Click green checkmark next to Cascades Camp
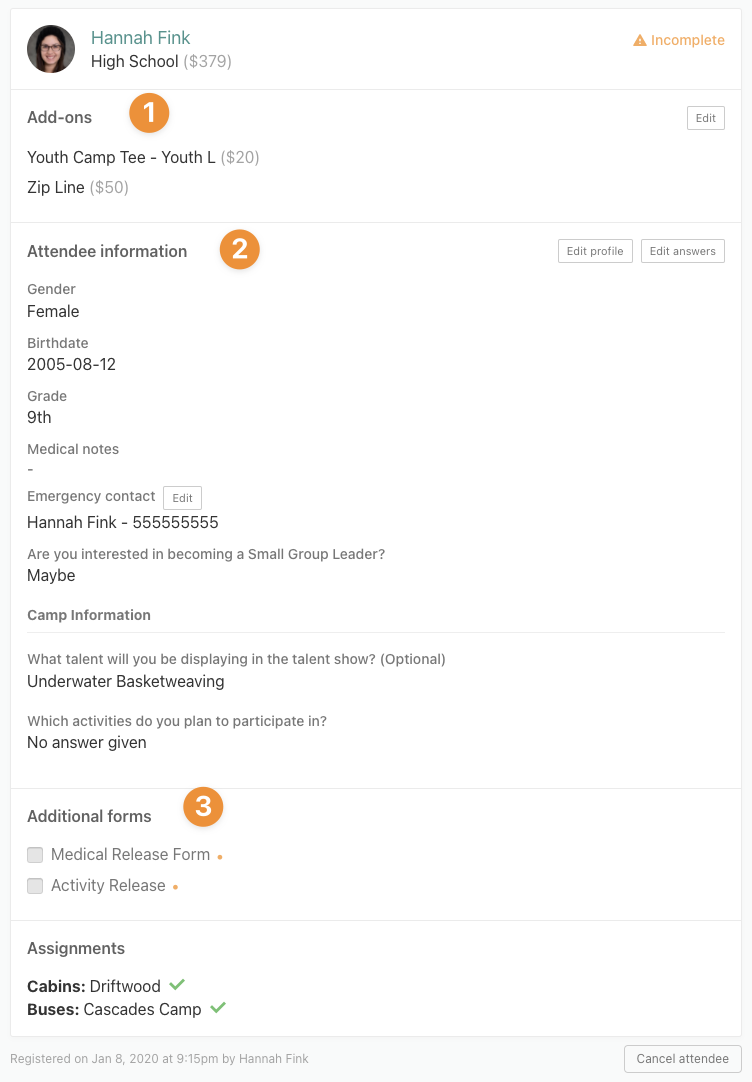The height and width of the screenshot is (1082, 752). tap(218, 1007)
